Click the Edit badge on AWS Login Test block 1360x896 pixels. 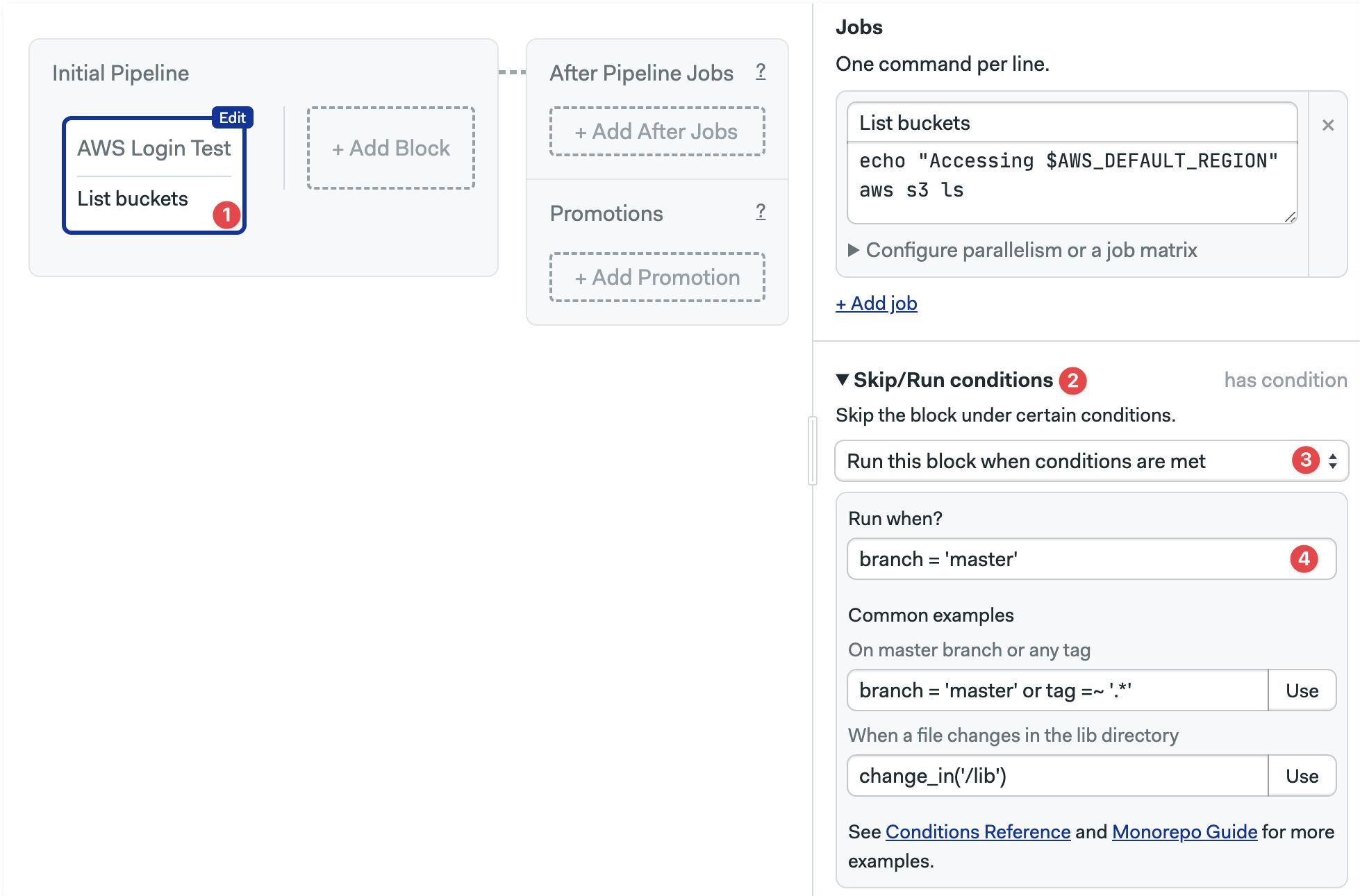pos(232,117)
